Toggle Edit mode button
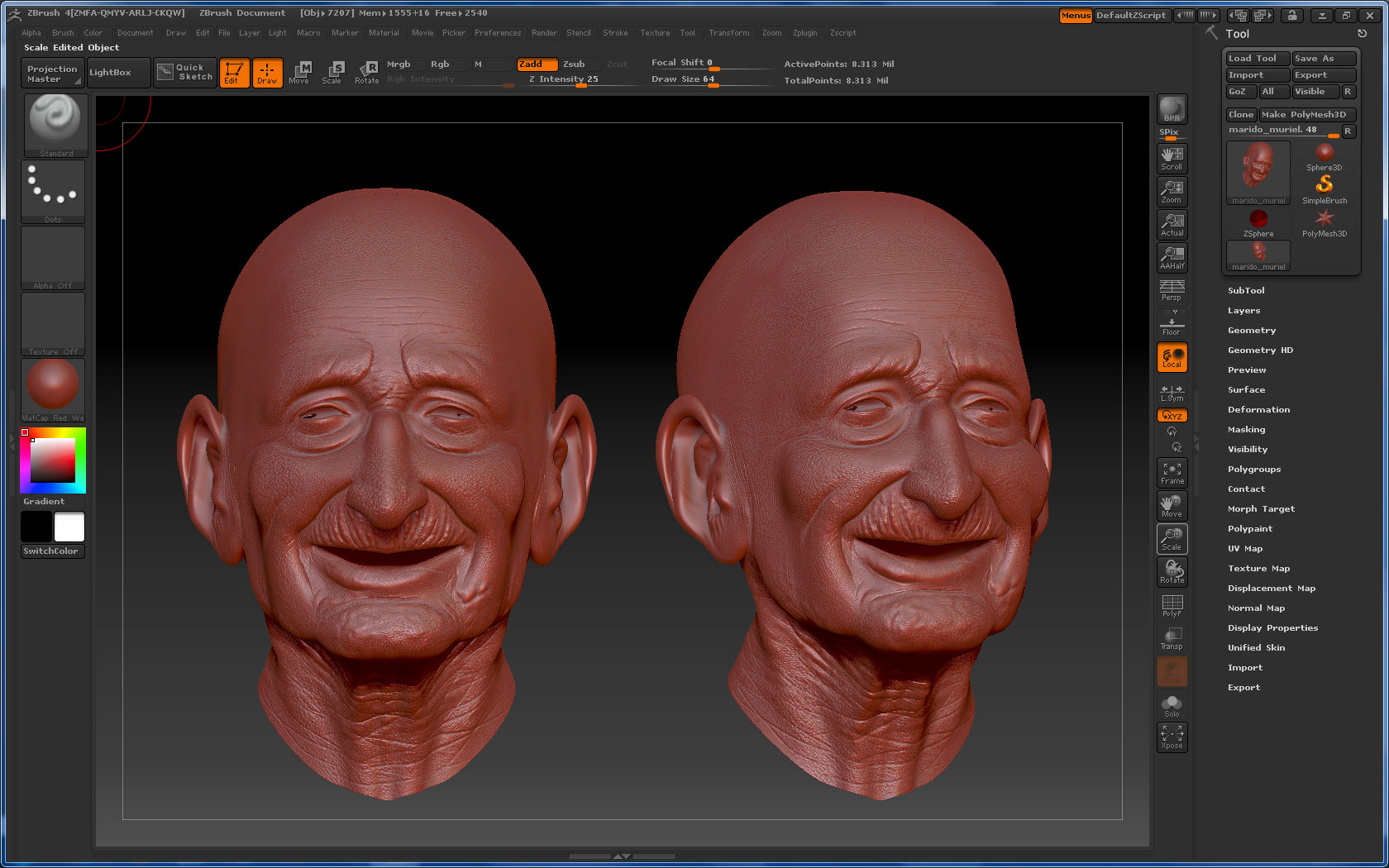The height and width of the screenshot is (868, 1389). (234, 72)
